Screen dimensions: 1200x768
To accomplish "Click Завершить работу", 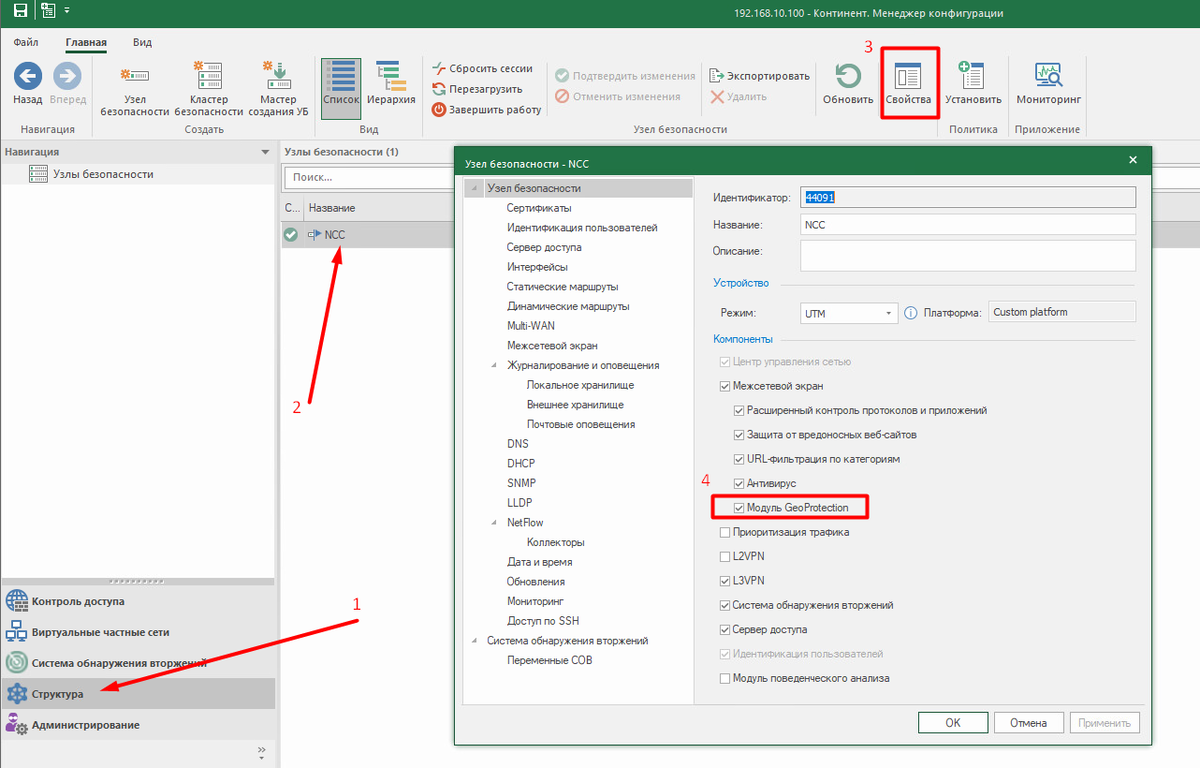I will pos(487,110).
